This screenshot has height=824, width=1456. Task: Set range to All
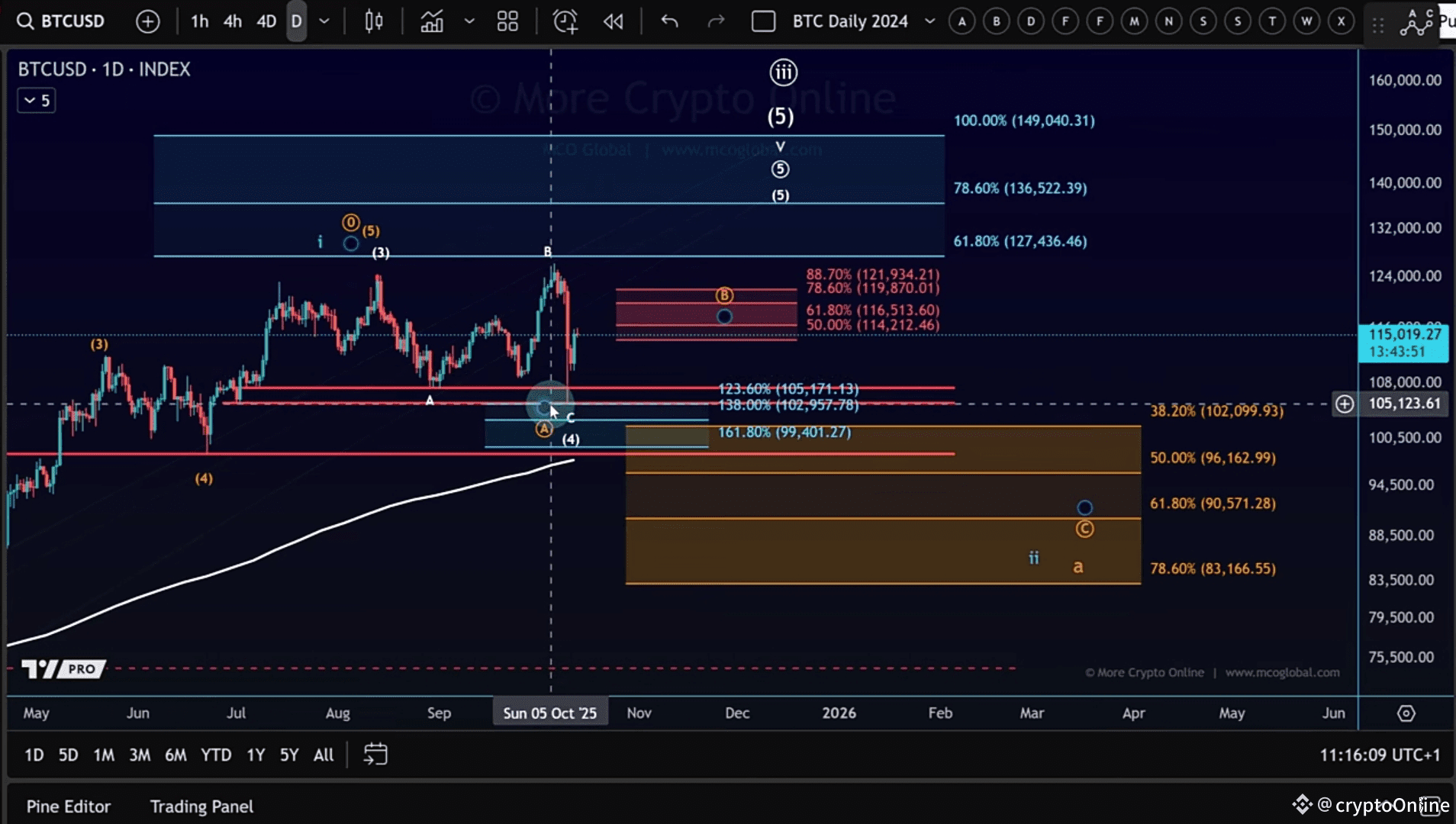point(324,755)
